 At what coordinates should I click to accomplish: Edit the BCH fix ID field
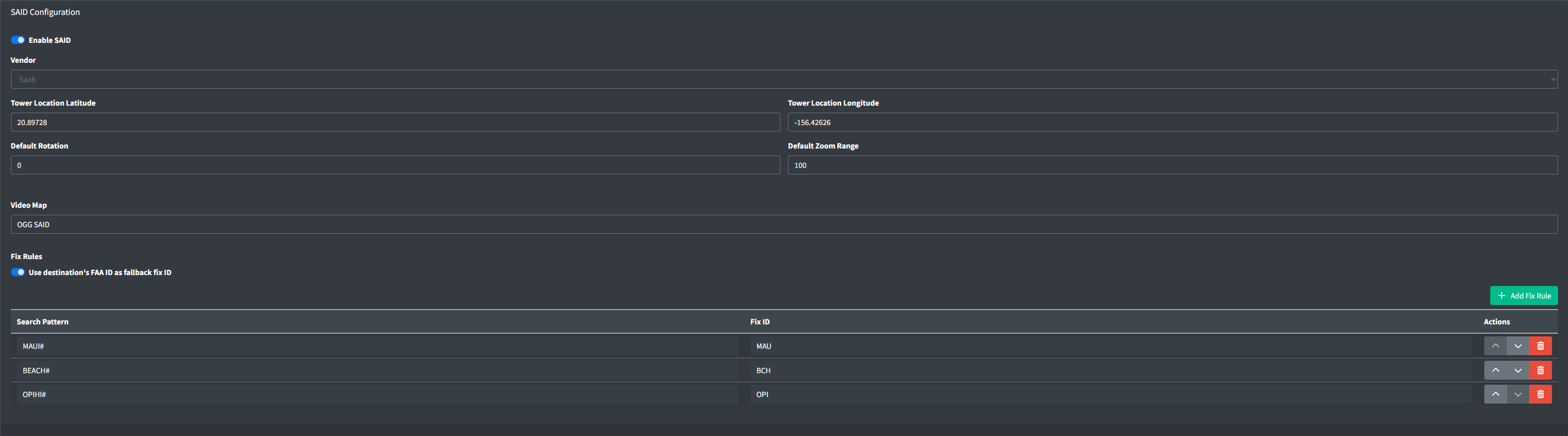click(1111, 370)
